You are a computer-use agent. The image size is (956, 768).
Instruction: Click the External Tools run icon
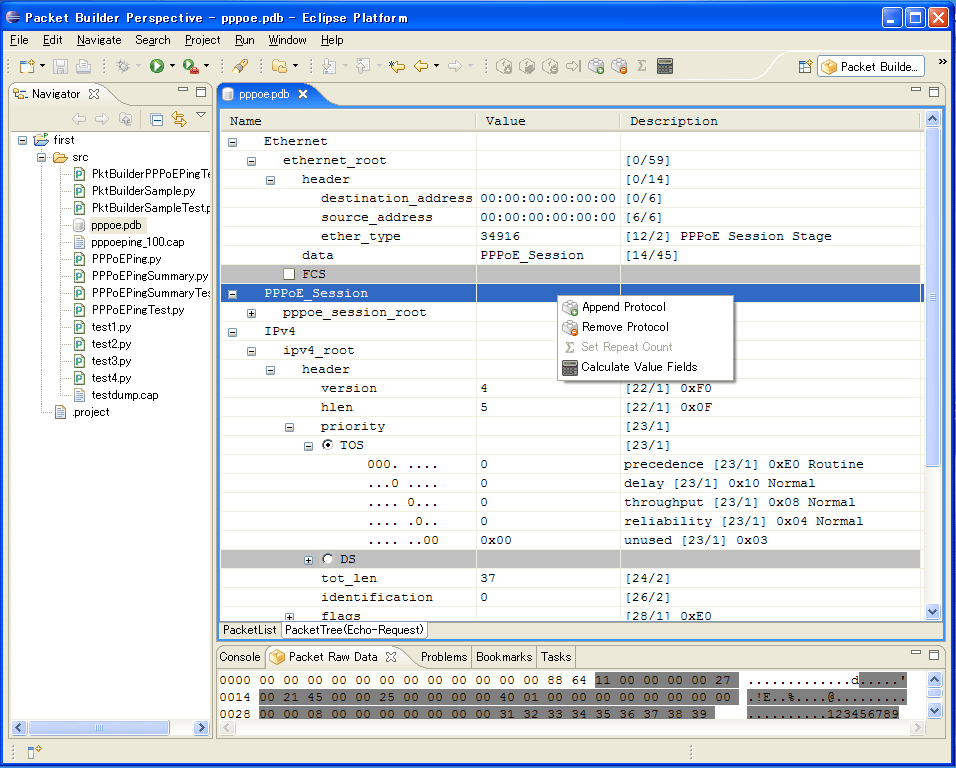tap(191, 66)
